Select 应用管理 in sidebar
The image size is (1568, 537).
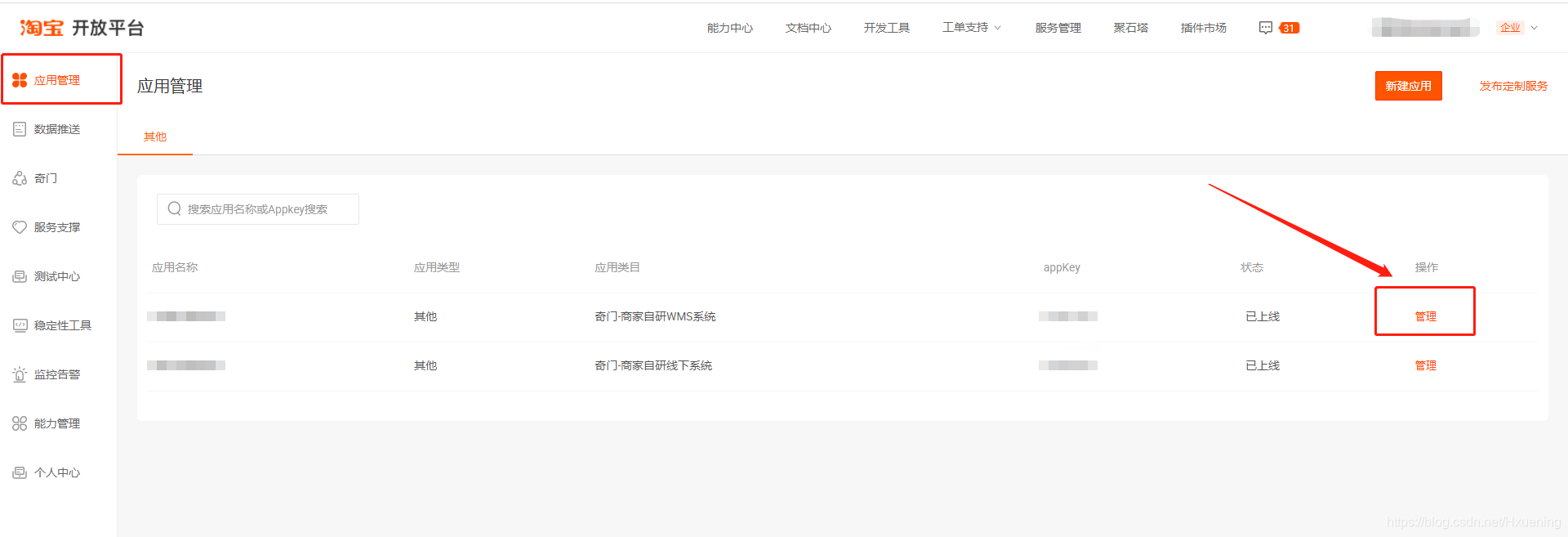57,80
